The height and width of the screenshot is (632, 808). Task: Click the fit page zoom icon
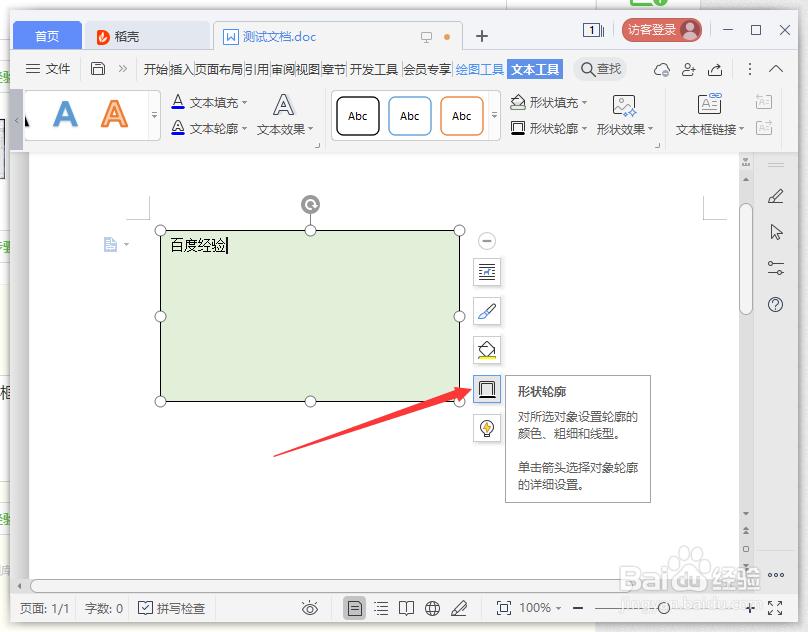click(x=503, y=608)
